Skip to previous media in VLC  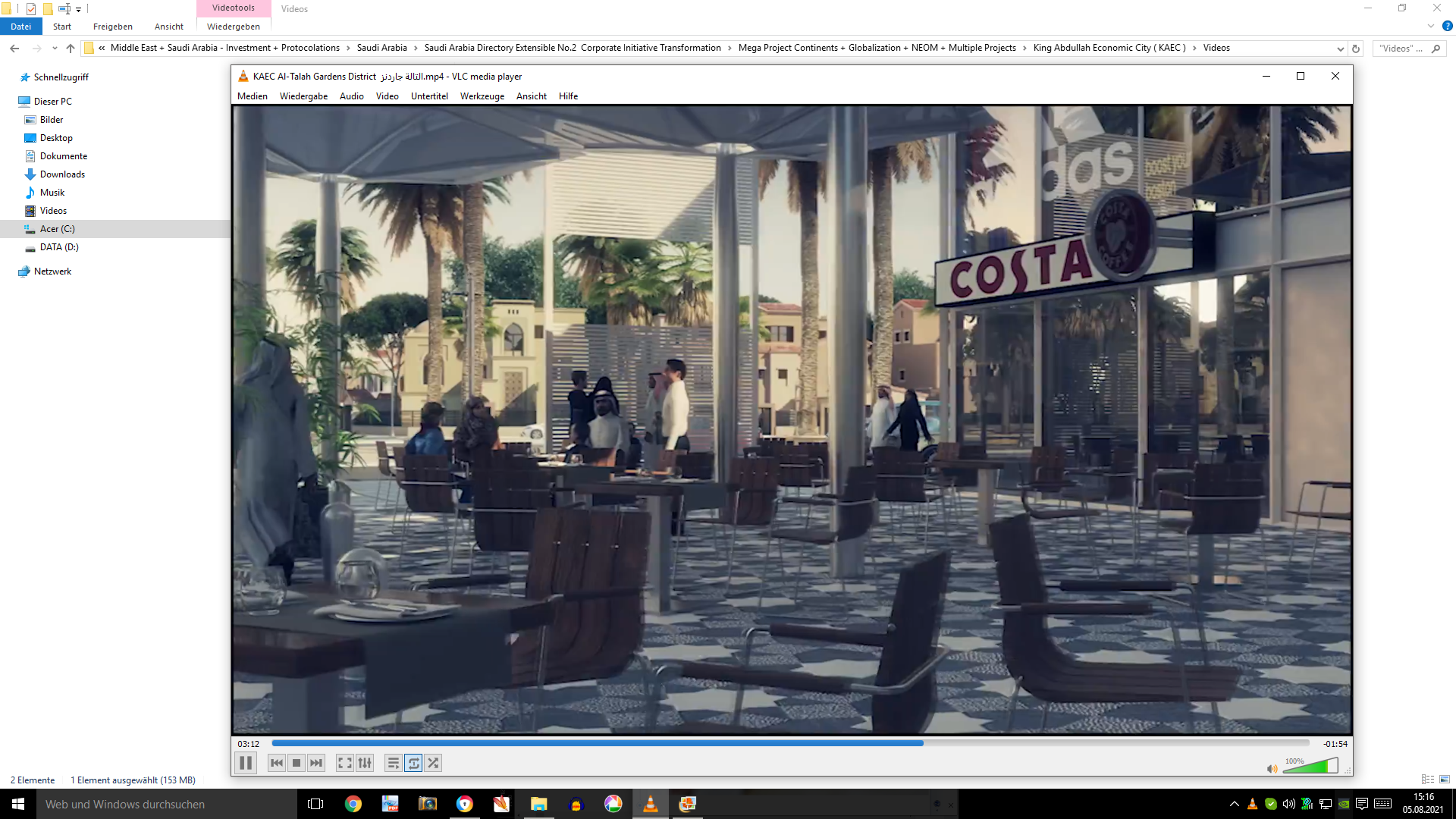pos(277,763)
